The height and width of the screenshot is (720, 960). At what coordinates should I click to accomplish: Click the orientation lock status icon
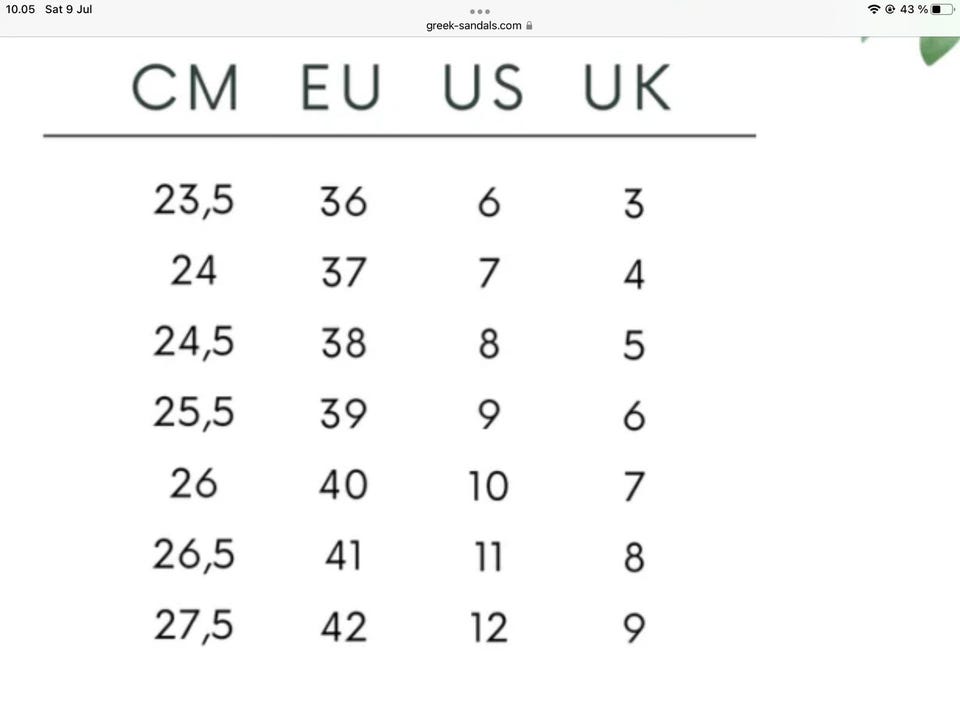click(x=890, y=9)
